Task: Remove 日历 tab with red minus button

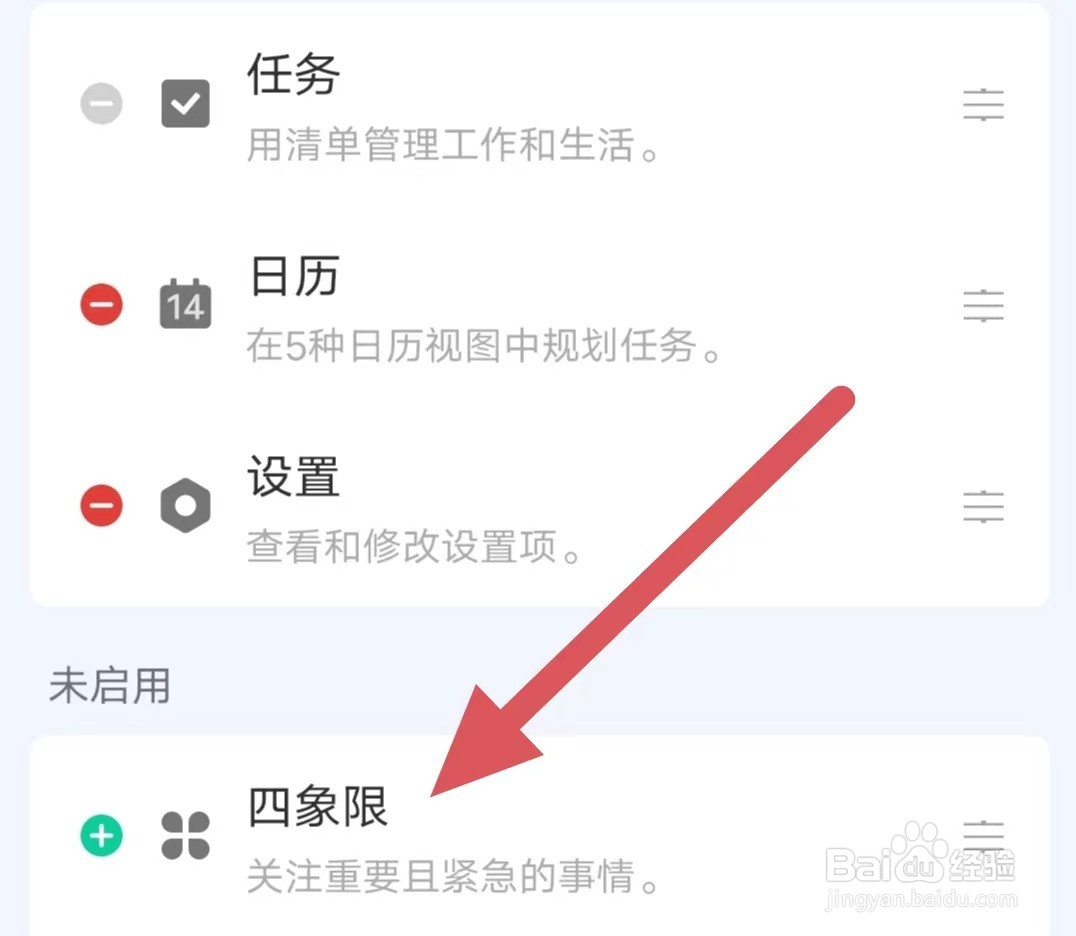Action: (x=102, y=304)
